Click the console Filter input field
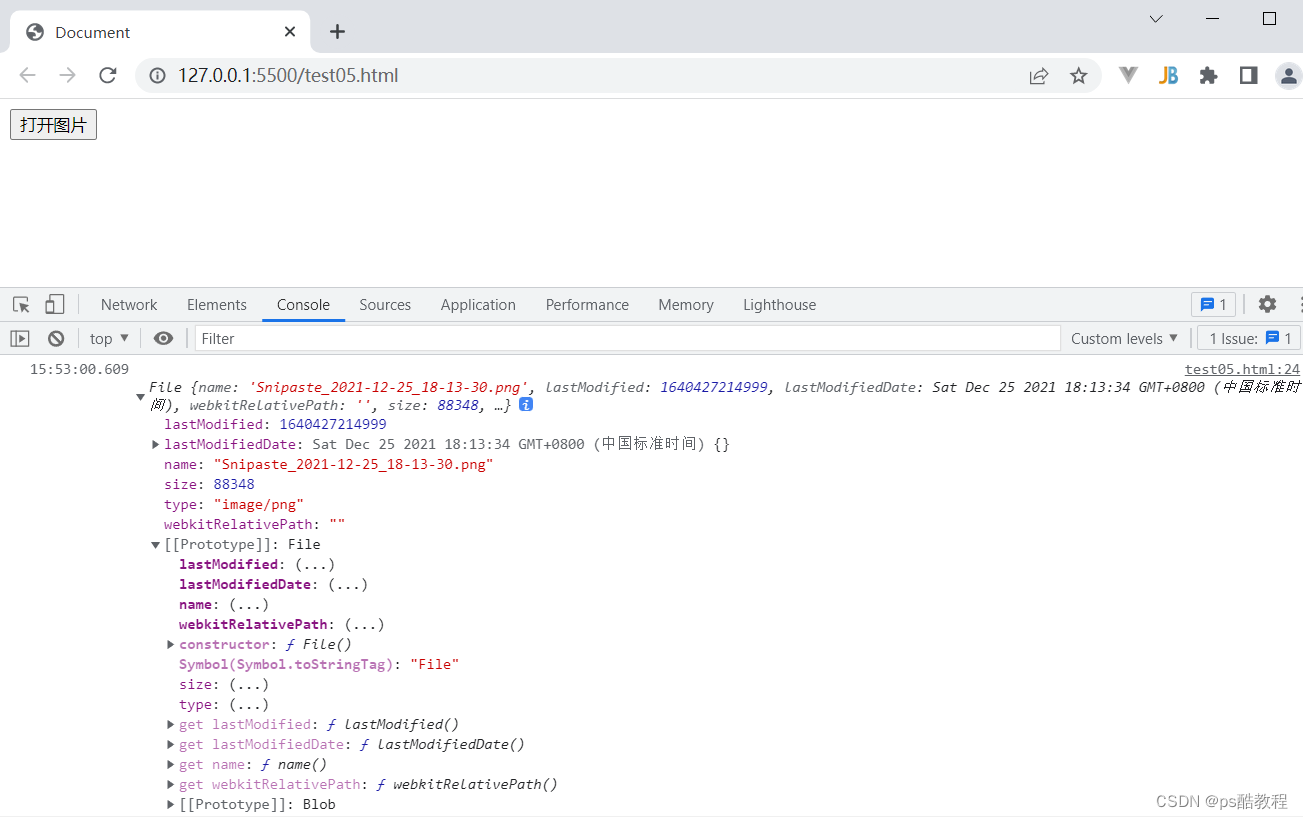This screenshot has width=1303, height=819. [627, 339]
